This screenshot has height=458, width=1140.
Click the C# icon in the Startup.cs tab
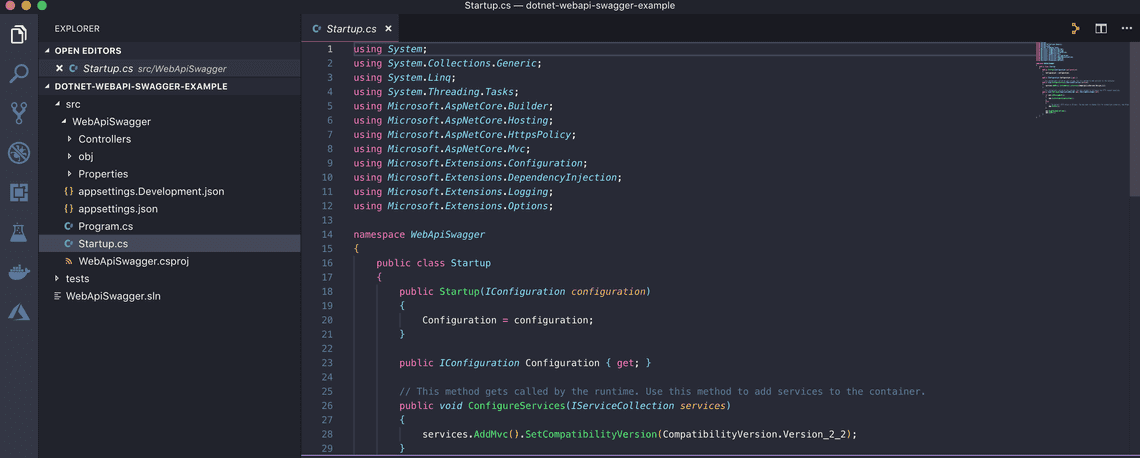click(x=316, y=29)
